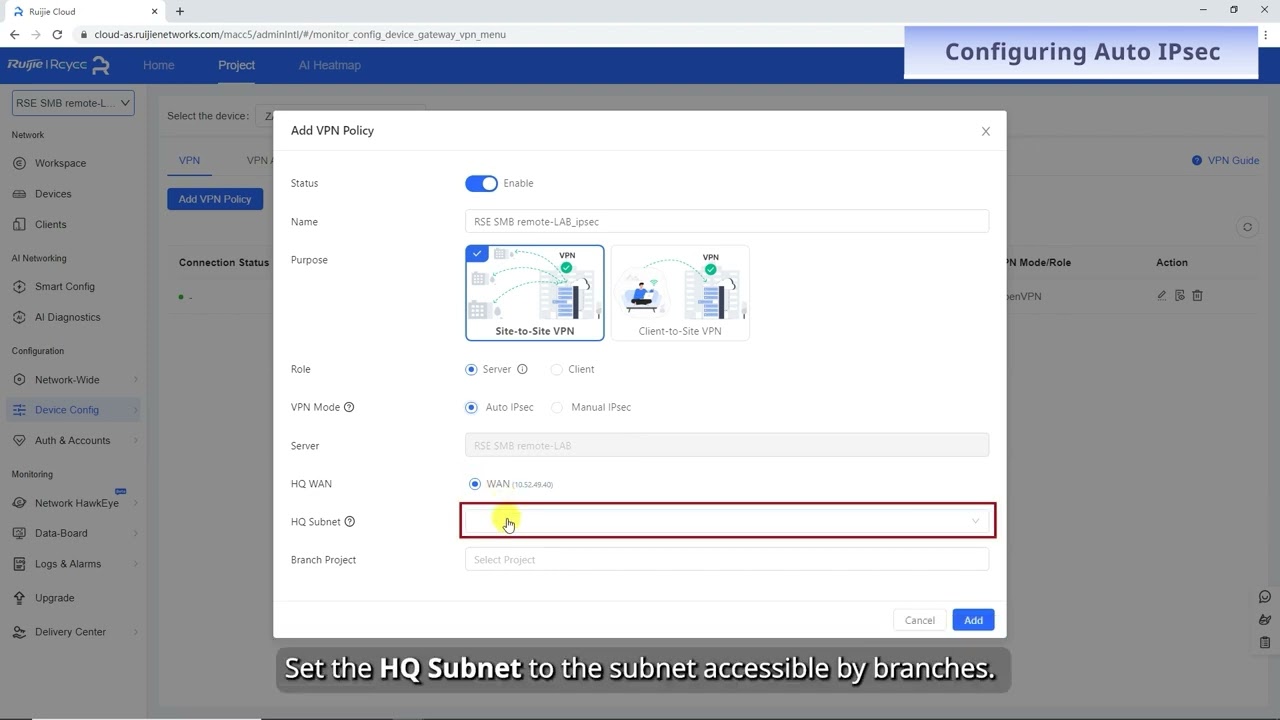This screenshot has height=720, width=1280.
Task: Close the Add VPN Policy dialog
Action: 985,131
